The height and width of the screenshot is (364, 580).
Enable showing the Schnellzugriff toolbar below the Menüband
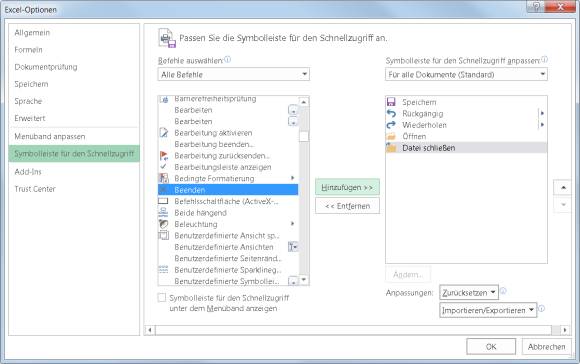[x=162, y=297]
